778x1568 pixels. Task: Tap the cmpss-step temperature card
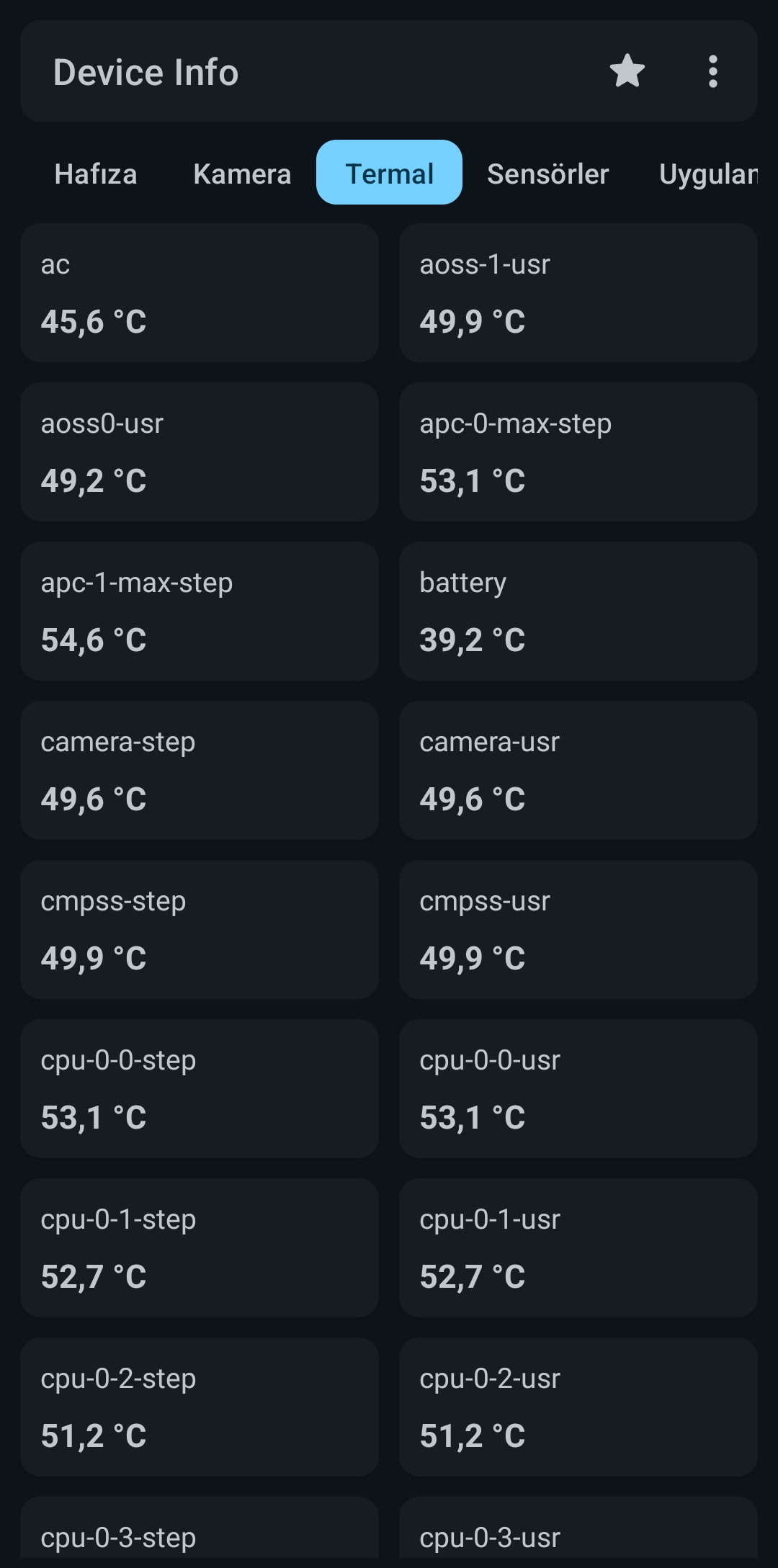click(x=200, y=929)
